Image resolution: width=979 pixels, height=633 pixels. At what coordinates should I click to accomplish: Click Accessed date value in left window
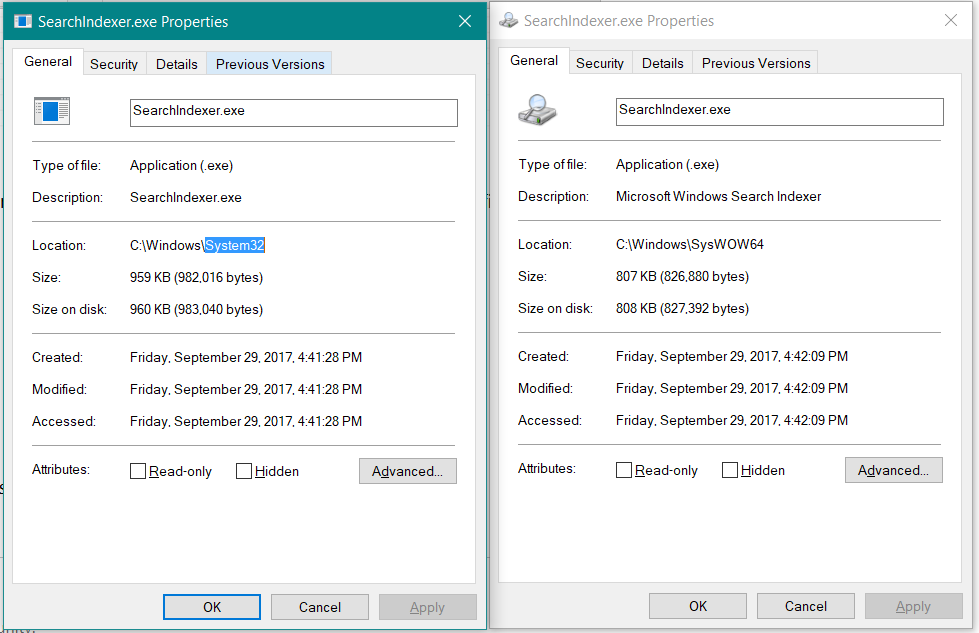246,421
